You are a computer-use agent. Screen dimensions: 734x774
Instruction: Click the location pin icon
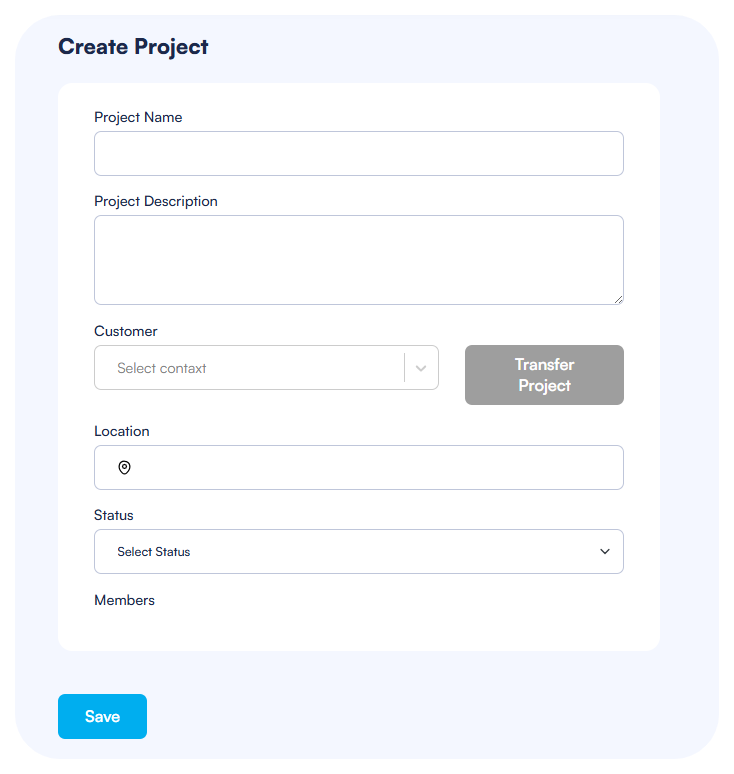(125, 468)
